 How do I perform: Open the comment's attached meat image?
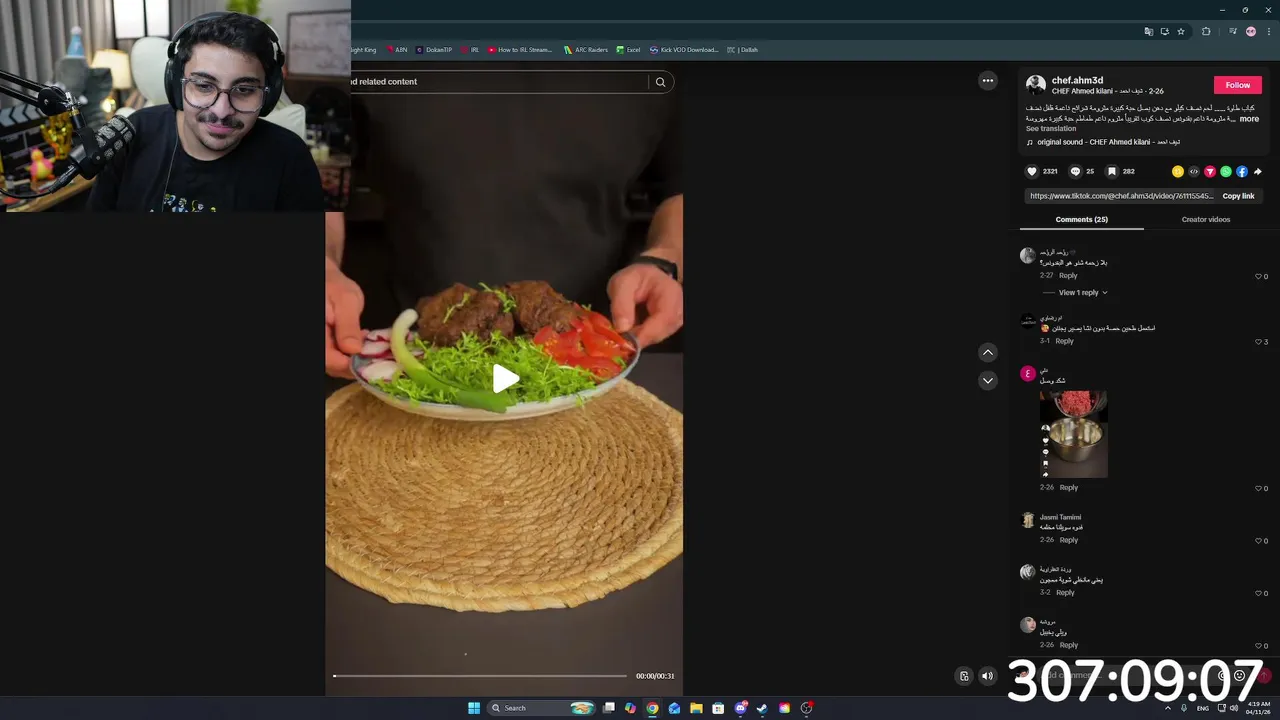(1073, 433)
